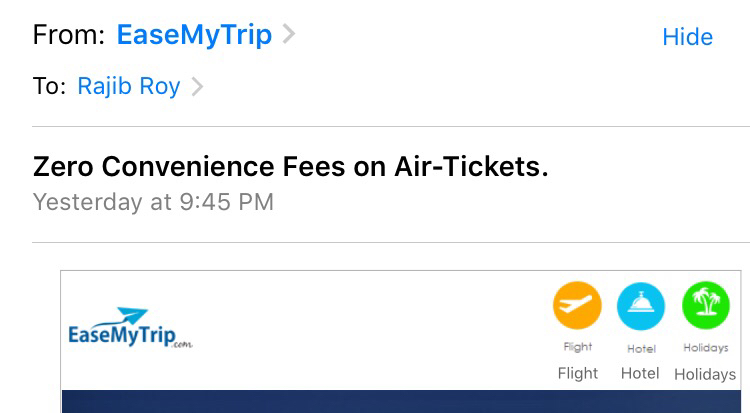Tap the dark blue banner image
Viewport: 750px width, 413px height.
pos(400,402)
